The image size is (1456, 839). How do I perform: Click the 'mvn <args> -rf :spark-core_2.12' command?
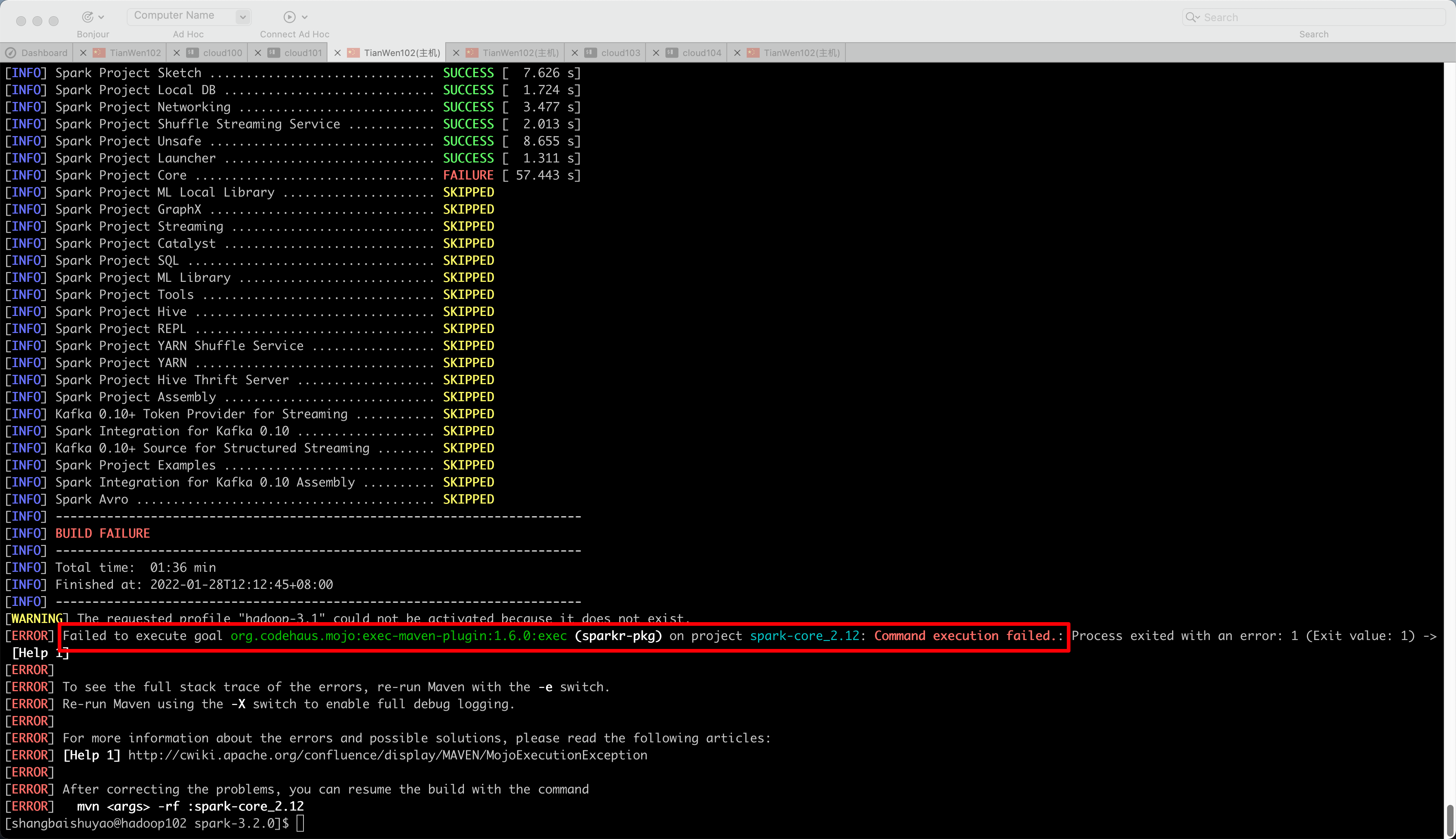(190, 806)
